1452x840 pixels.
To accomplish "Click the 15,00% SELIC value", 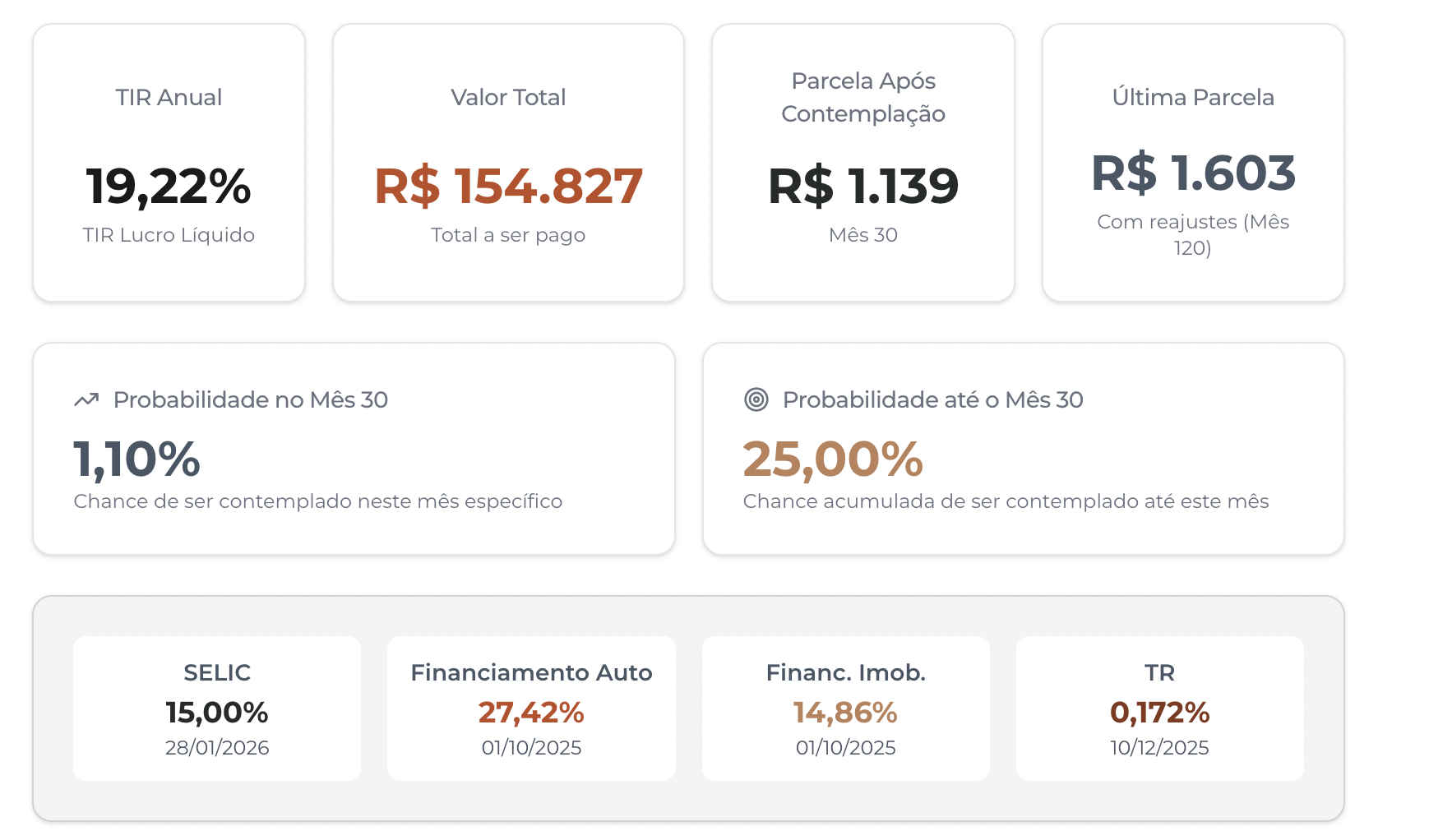I will (216, 712).
